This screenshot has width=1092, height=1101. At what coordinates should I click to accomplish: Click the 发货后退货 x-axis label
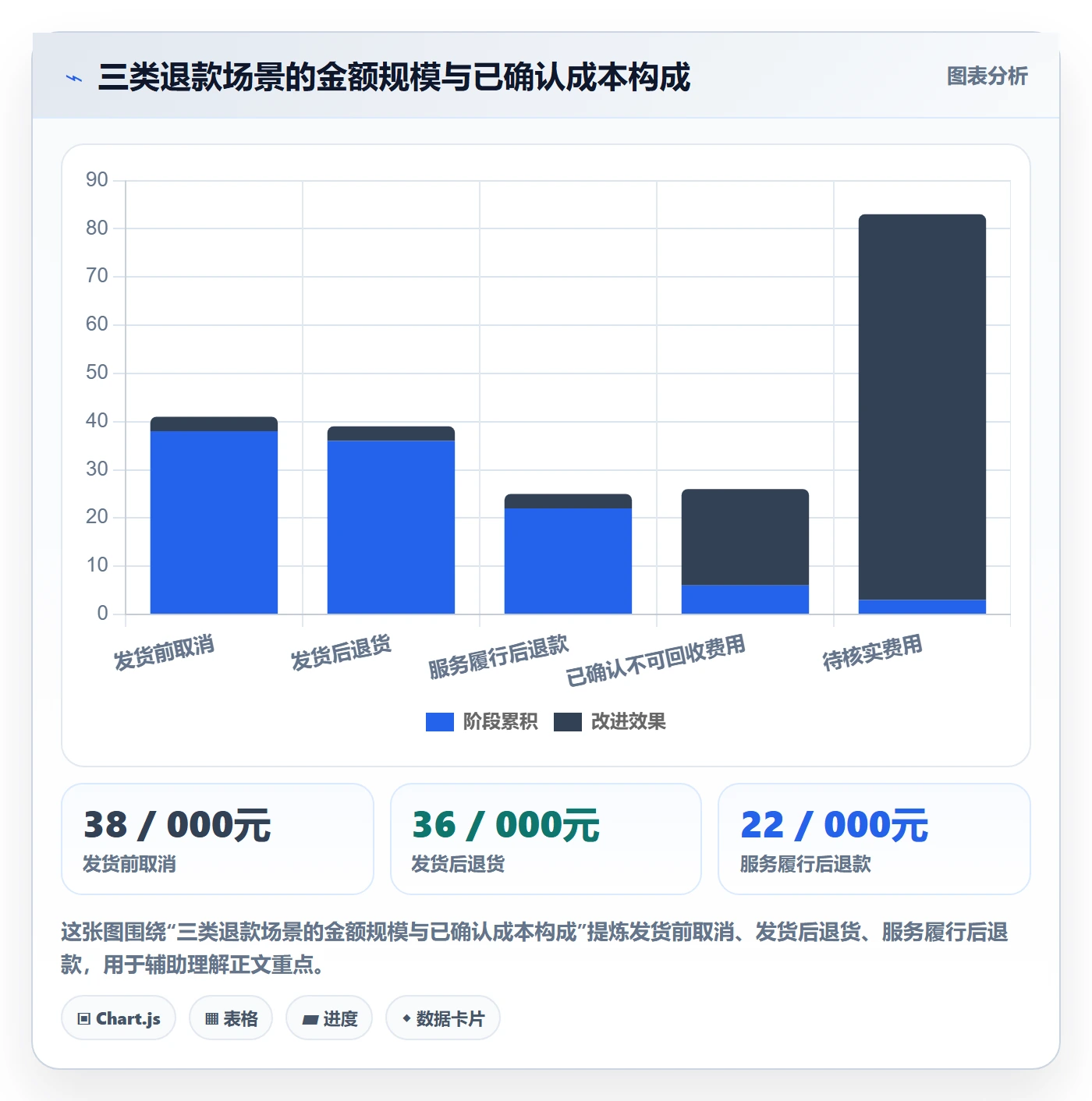pos(342,653)
